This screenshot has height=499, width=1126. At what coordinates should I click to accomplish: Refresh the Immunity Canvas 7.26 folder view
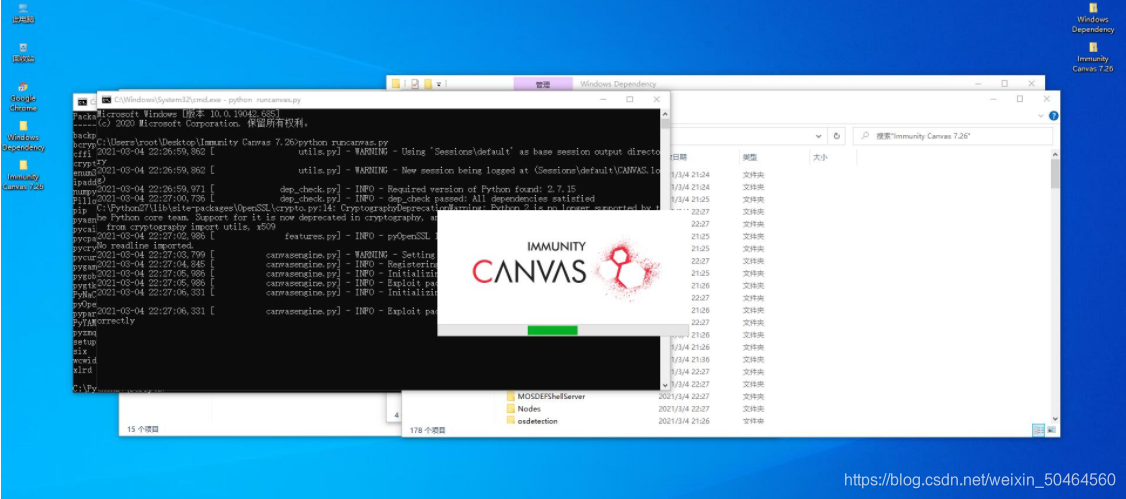coord(837,136)
